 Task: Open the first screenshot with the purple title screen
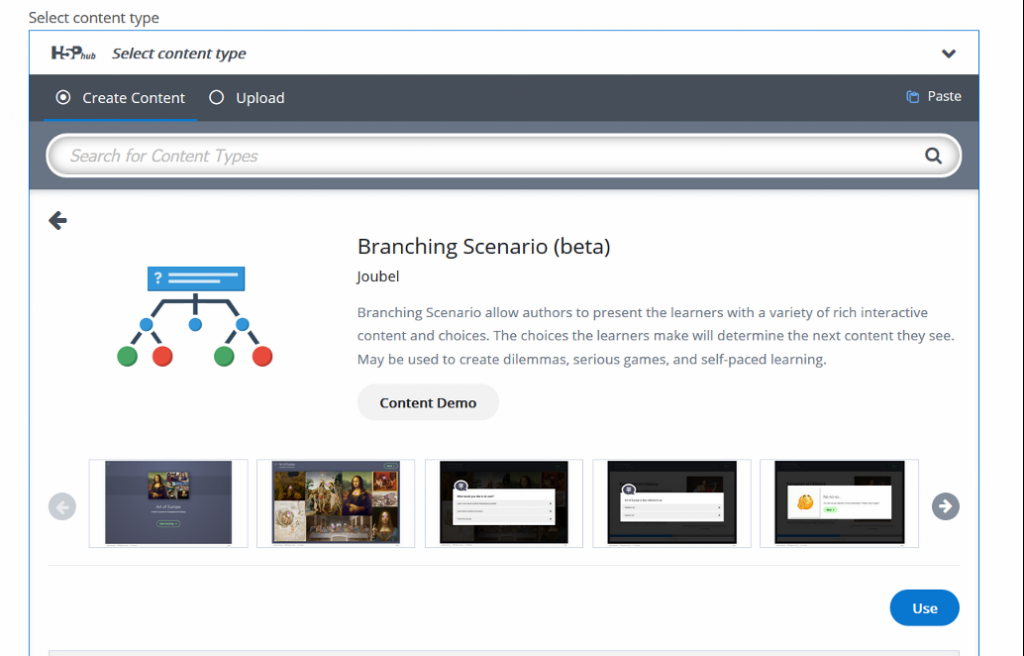coord(168,503)
